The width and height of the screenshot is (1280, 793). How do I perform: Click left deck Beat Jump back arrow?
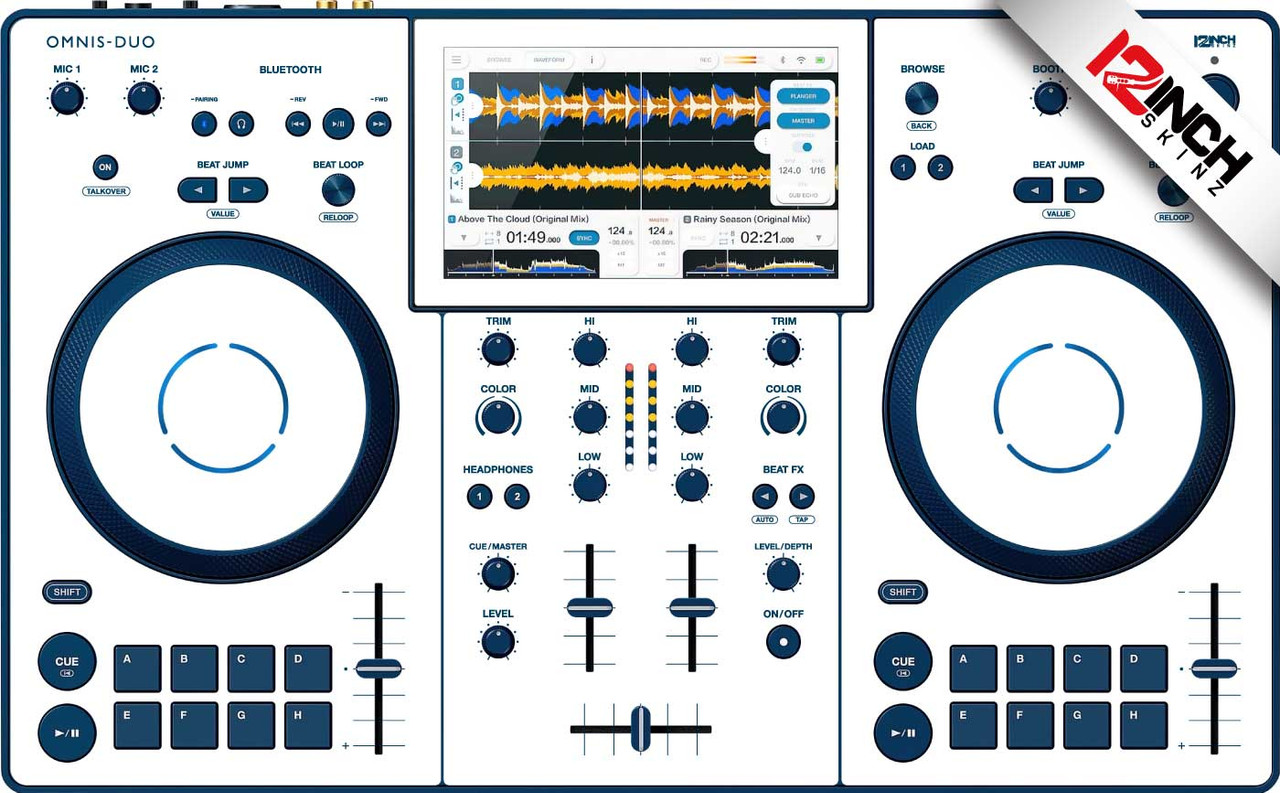coord(197,190)
